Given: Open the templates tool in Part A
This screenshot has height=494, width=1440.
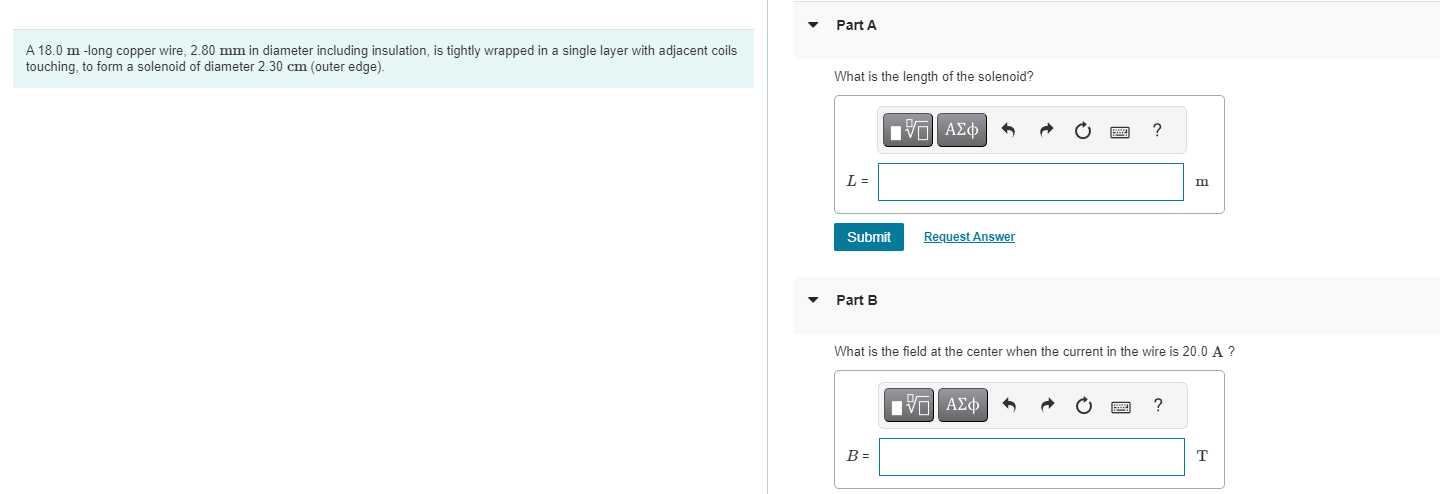Looking at the screenshot, I should click(x=908, y=130).
